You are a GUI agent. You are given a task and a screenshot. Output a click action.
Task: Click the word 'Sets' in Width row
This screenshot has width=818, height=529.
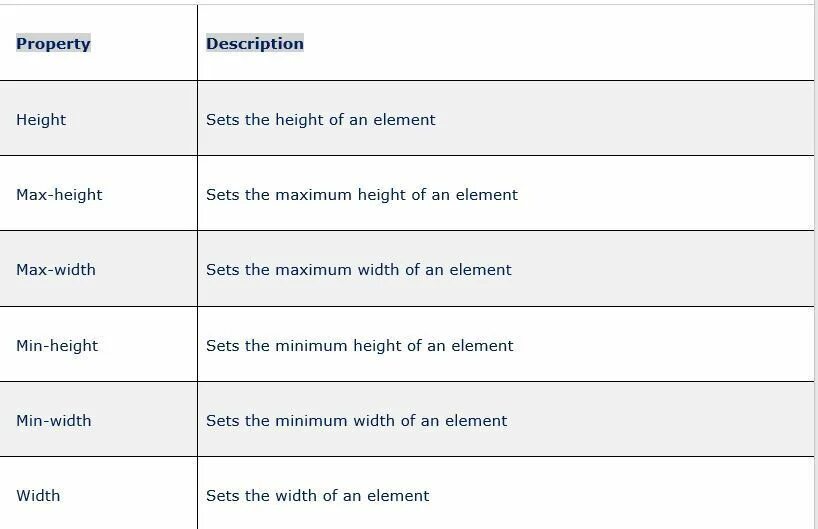click(222, 496)
